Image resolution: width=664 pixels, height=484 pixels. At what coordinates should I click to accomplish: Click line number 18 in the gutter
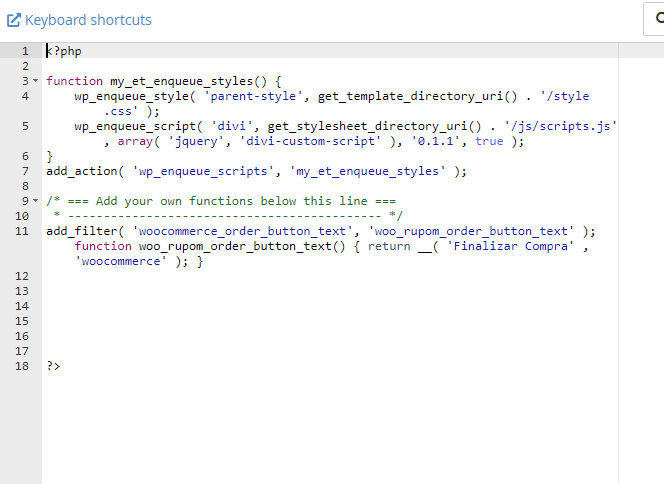click(22, 366)
